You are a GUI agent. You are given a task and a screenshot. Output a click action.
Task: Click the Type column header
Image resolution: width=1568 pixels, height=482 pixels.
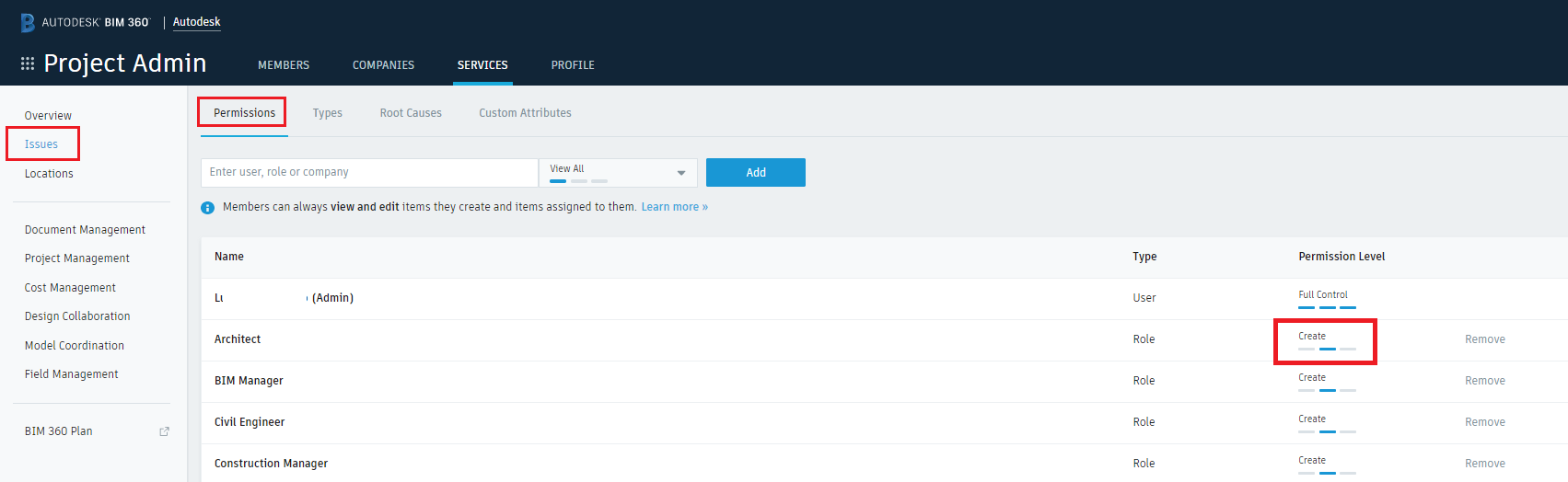point(1144,257)
